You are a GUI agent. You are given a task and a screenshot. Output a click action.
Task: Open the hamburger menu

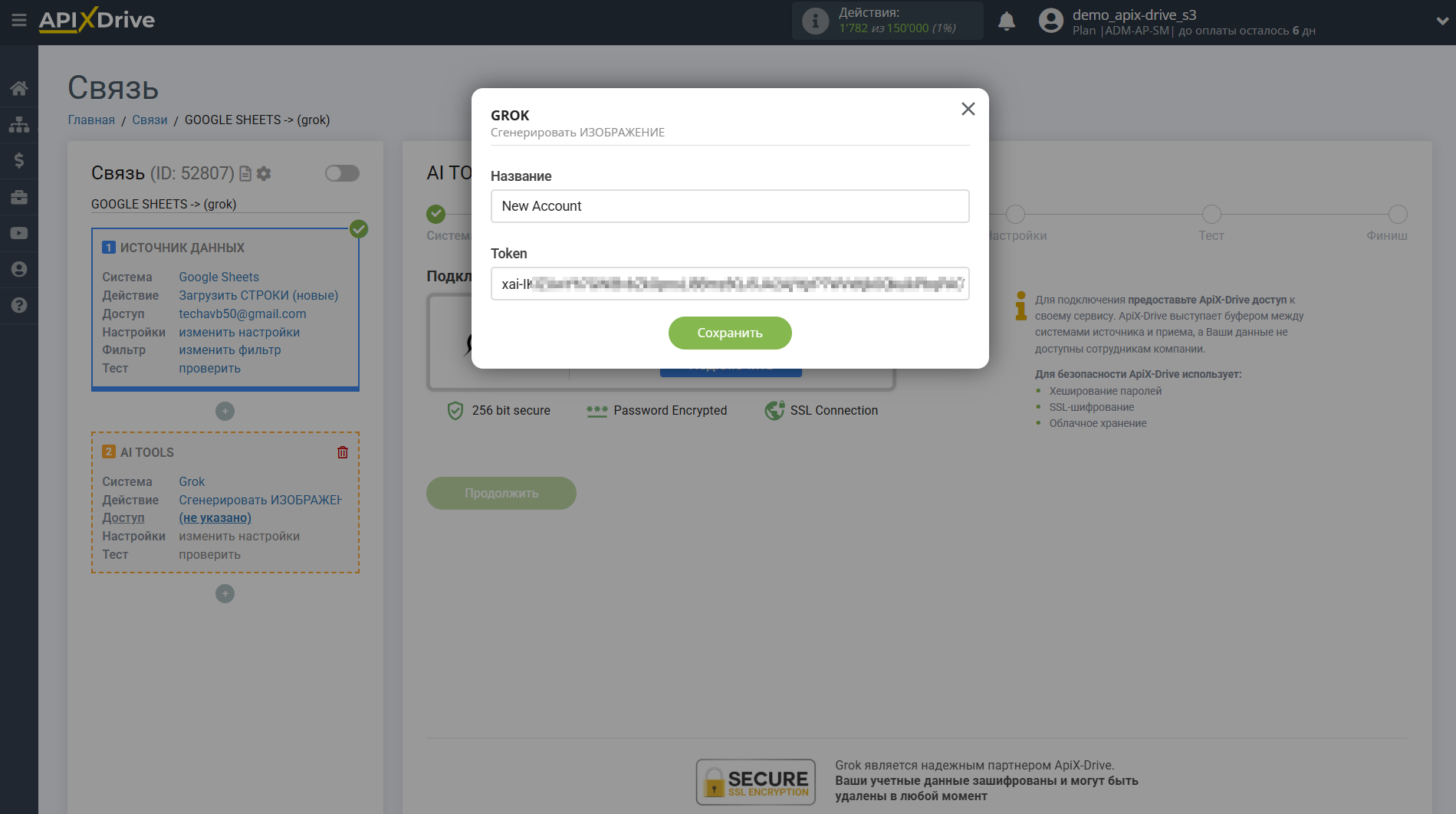point(18,21)
